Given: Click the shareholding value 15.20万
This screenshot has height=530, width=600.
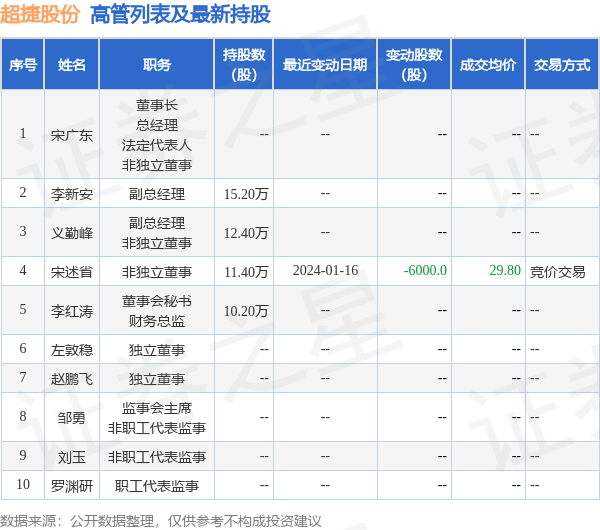Looking at the screenshot, I should 246,194.
